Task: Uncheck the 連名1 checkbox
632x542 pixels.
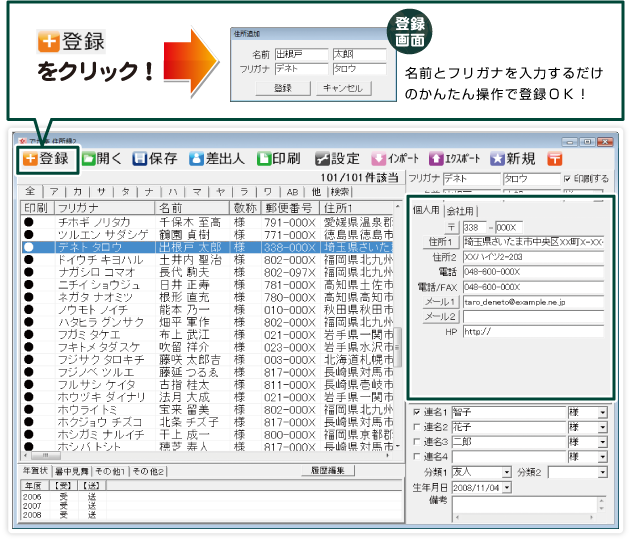Action: click(417, 412)
